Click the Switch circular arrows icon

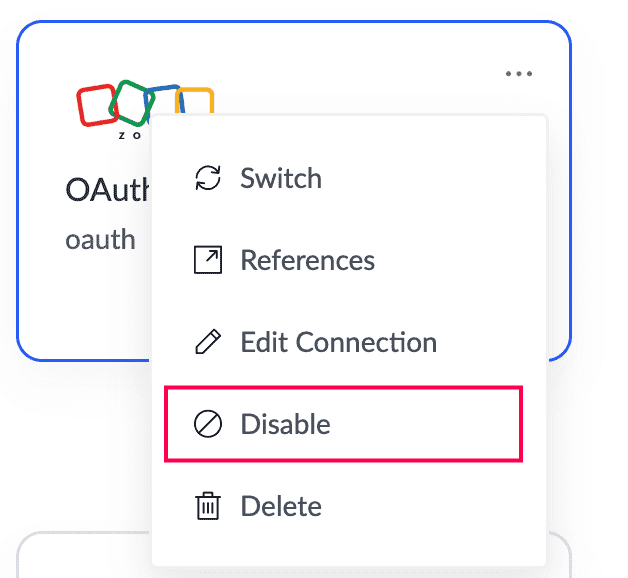point(207,179)
